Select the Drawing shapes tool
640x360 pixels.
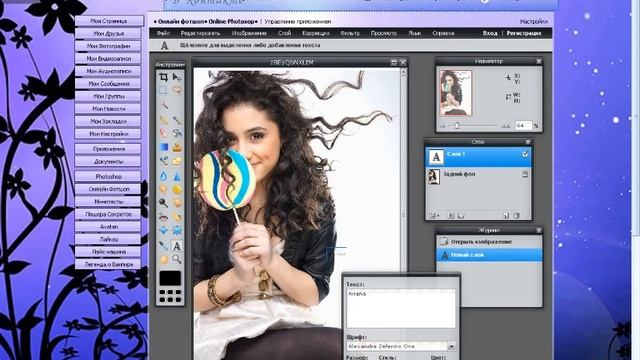[177, 161]
